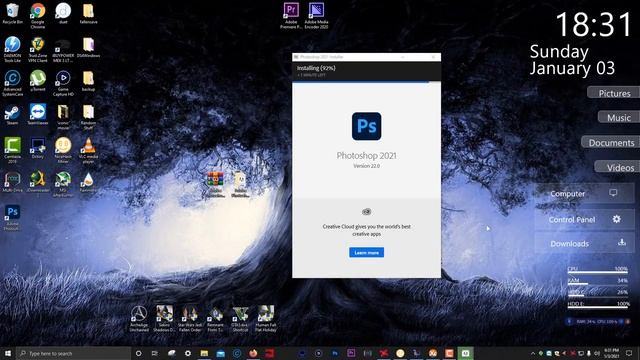Viewport: 640px width, 360px height.
Task: Open the Windows Start menu
Action: 8,353
